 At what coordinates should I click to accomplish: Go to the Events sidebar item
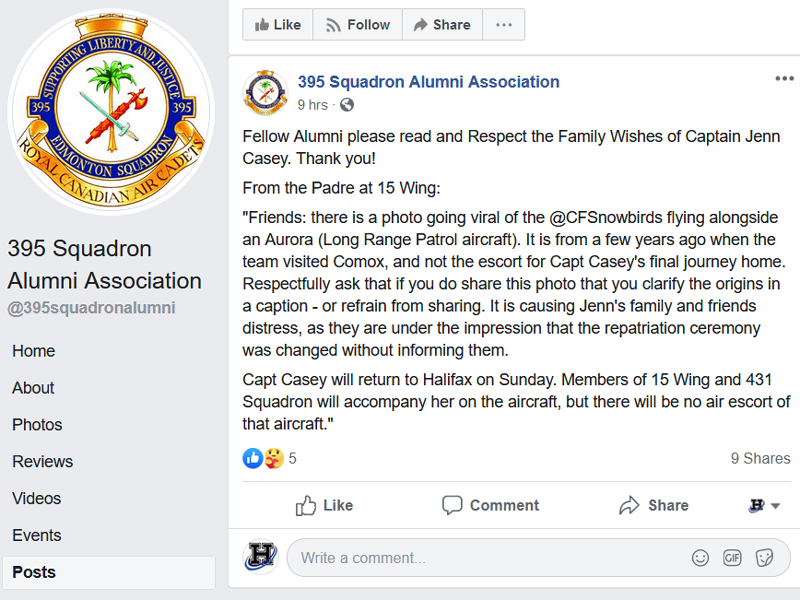pyautogui.click(x=37, y=535)
